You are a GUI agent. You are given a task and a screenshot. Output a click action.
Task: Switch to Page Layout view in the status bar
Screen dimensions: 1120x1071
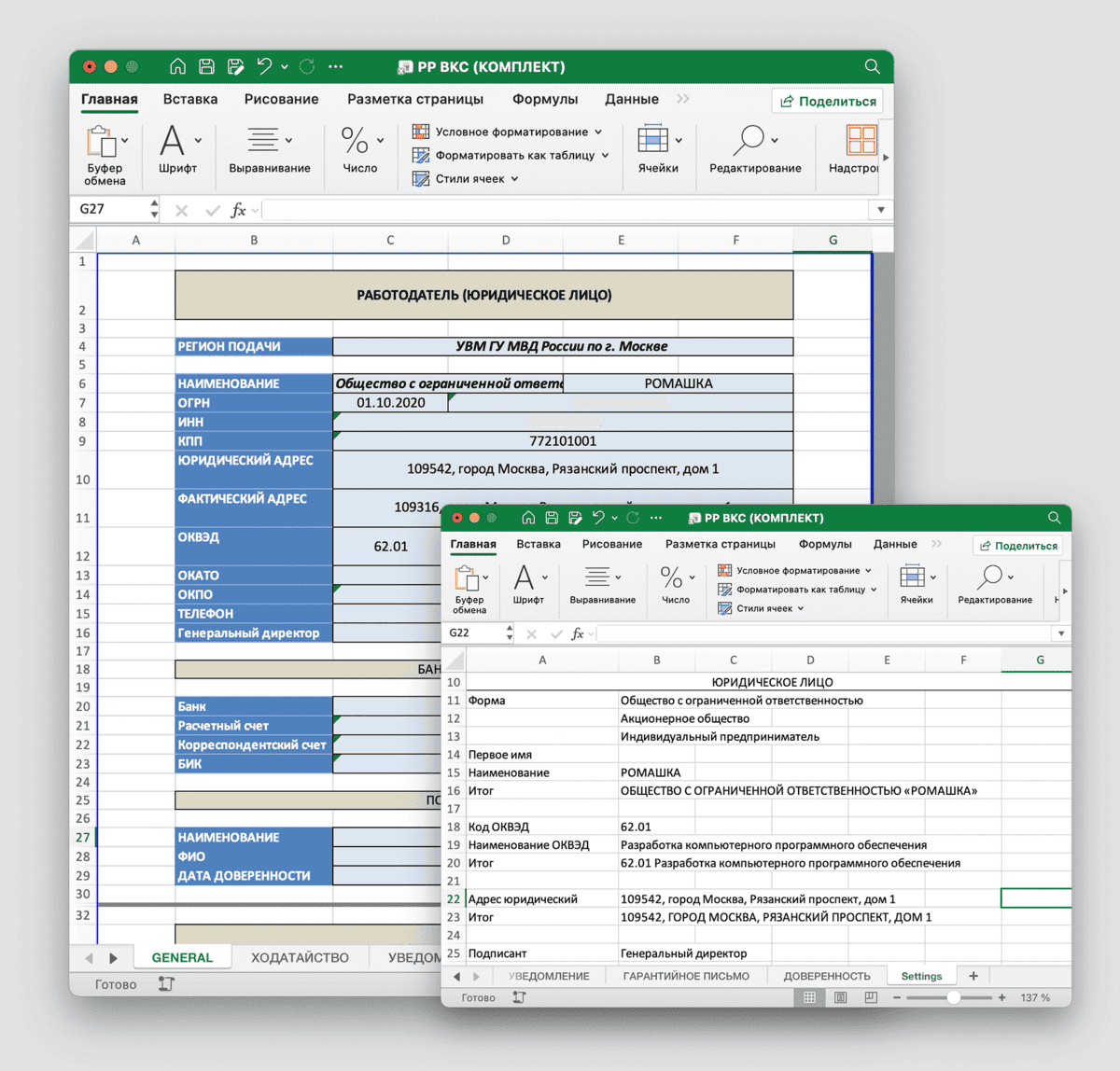[x=840, y=998]
